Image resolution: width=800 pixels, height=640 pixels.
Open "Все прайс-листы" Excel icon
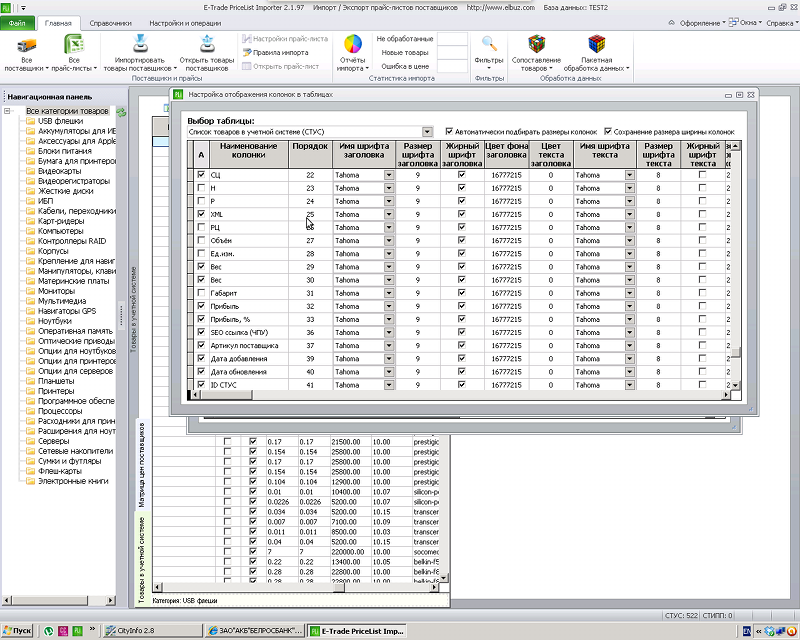pyautogui.click(x=74, y=44)
